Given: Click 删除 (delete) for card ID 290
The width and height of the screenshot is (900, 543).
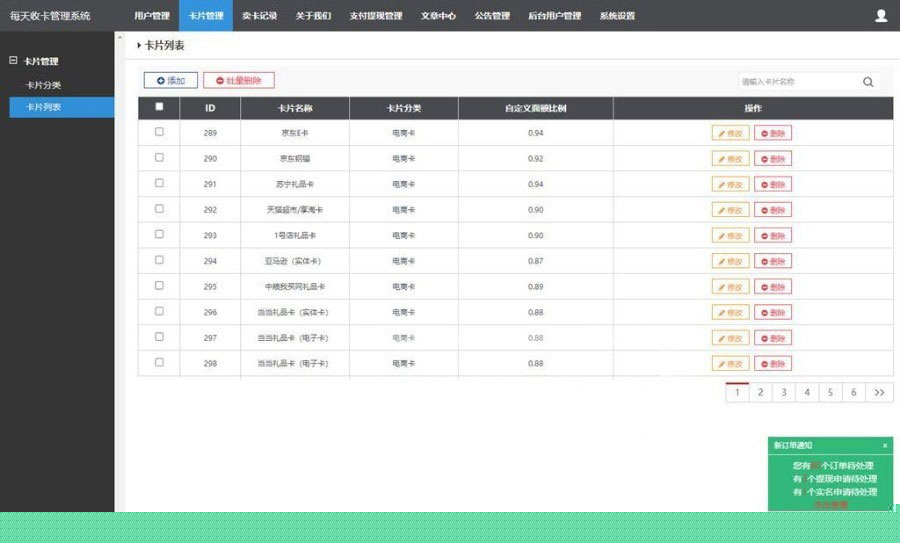Looking at the screenshot, I should pyautogui.click(x=773, y=158).
